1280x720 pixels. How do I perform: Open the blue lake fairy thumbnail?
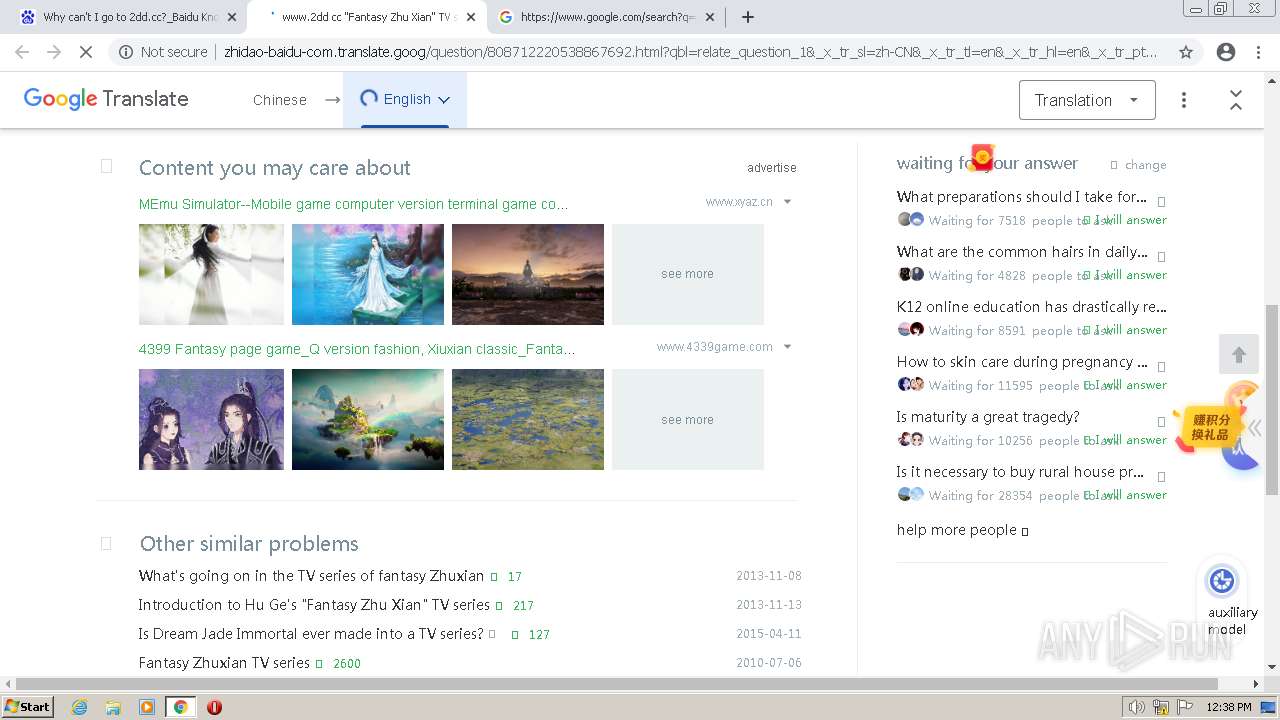pos(368,274)
